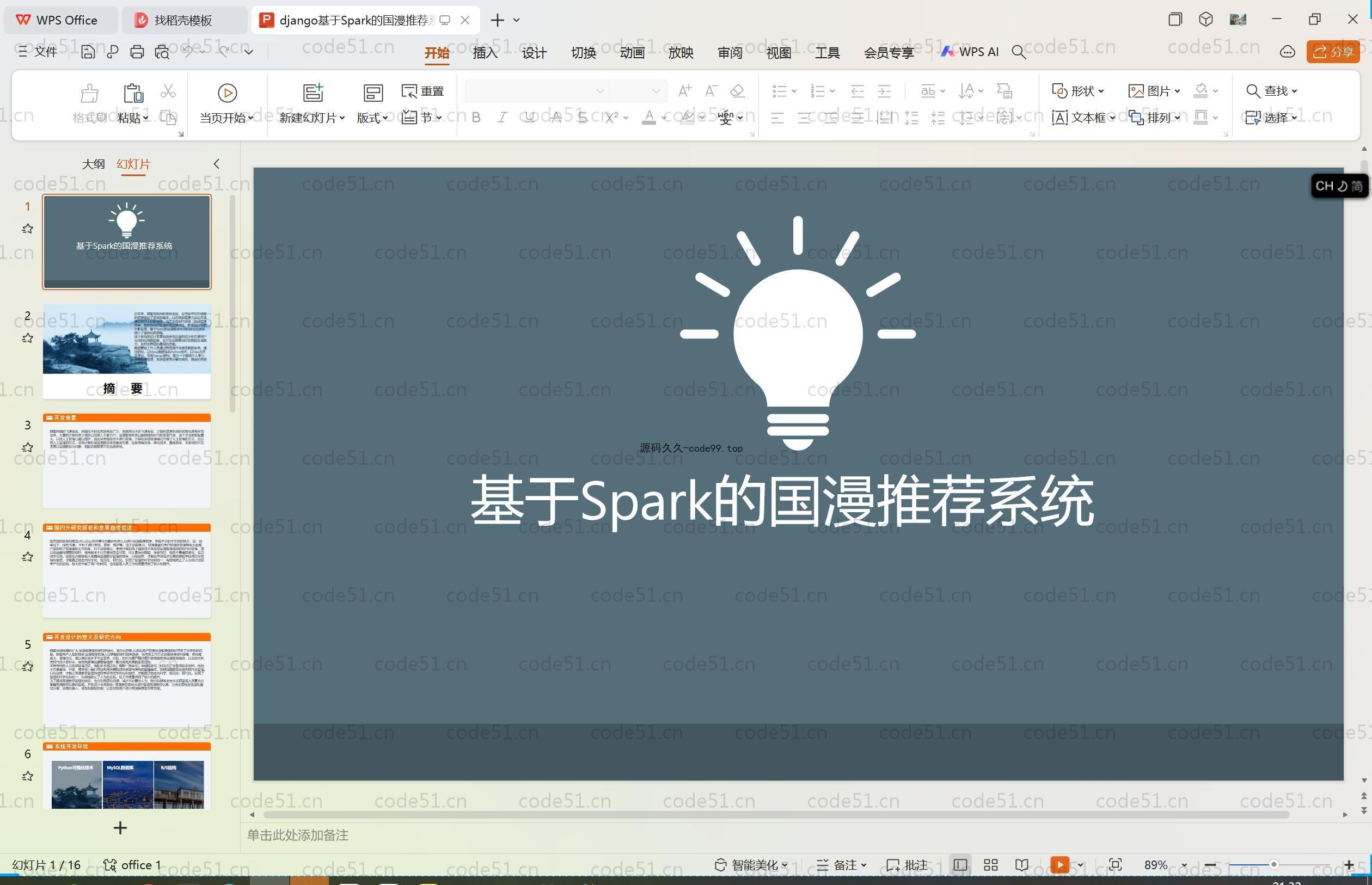1372x885 pixels.
Task: Click Comments (批注) button
Action: click(x=907, y=865)
